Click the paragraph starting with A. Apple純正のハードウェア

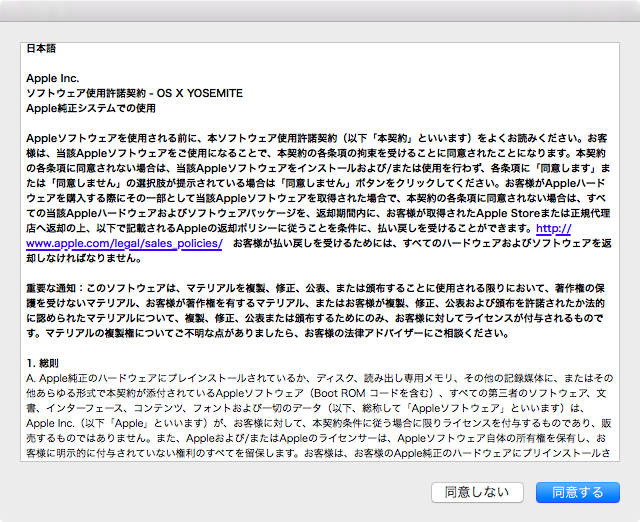(319, 415)
